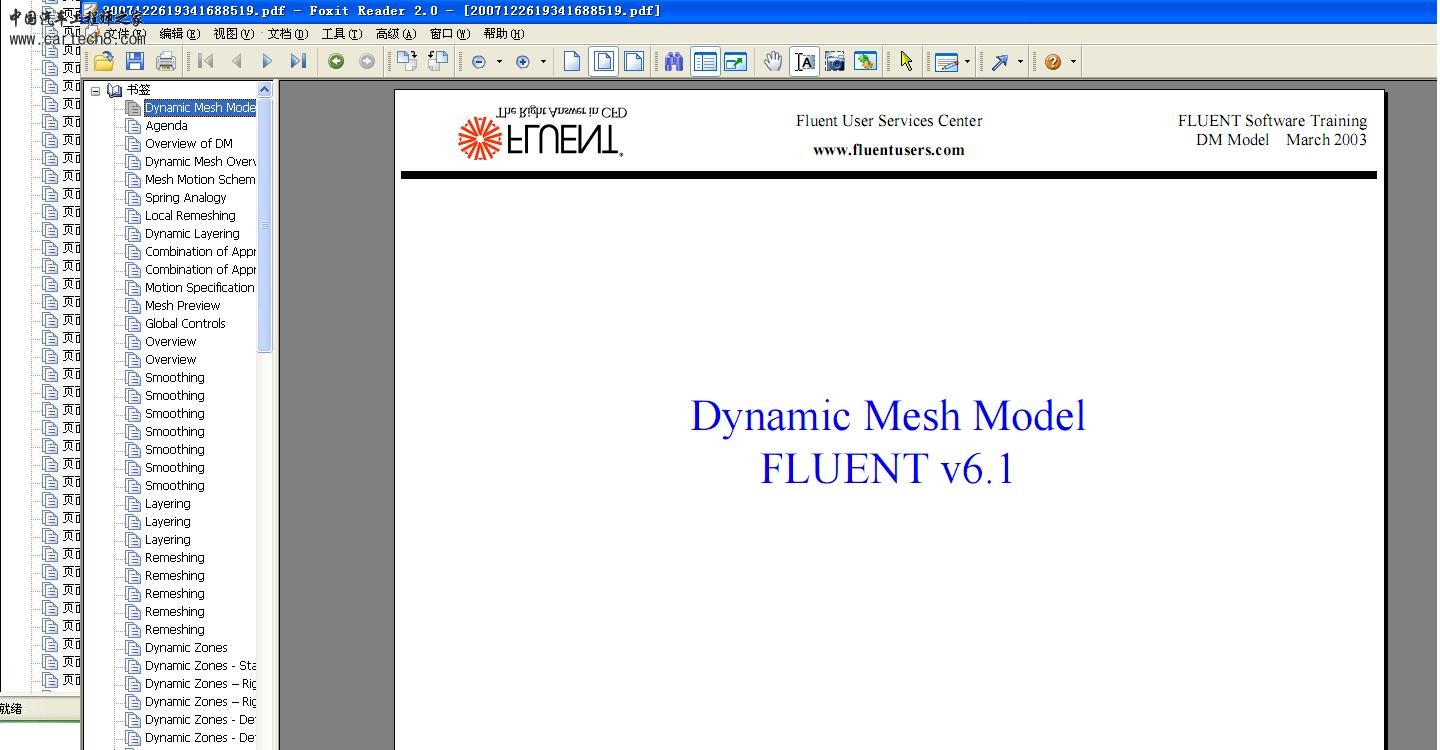This screenshot has height=750, width=1440.
Task: Select the yellow arrow annotation selection tool
Action: pyautogui.click(x=907, y=62)
